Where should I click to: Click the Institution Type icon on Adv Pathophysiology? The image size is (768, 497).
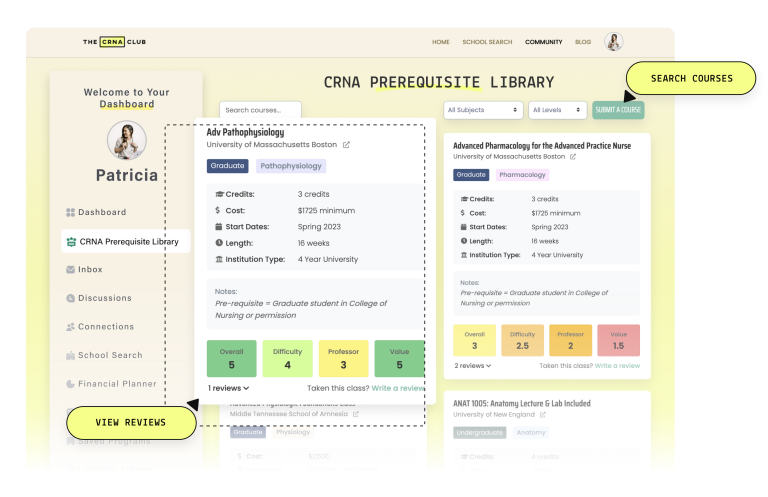tap(219, 259)
